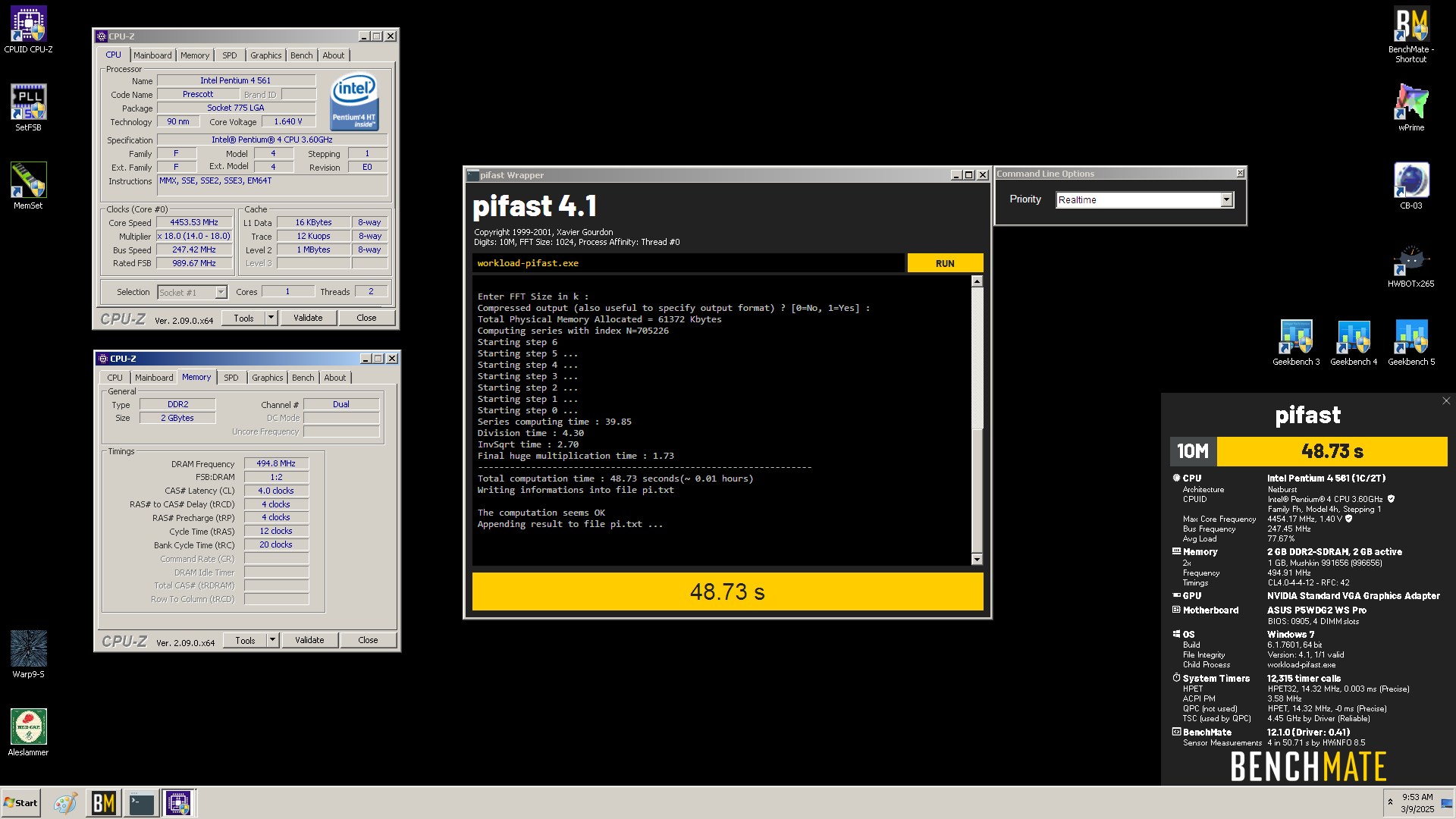The width and height of the screenshot is (1456, 819).
Task: Select SPD tab in top CPU-Z window
Action: point(230,55)
